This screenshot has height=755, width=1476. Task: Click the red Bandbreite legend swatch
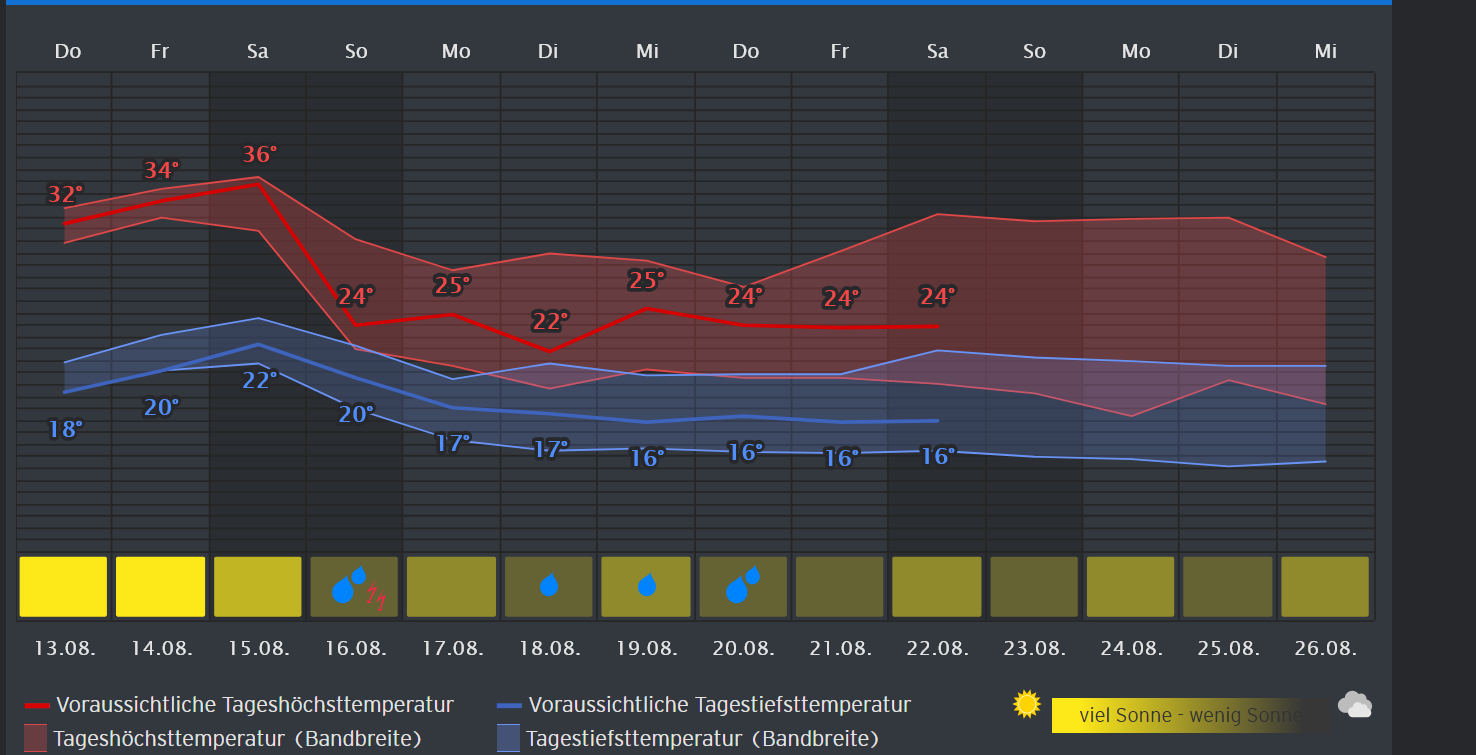tap(36, 738)
